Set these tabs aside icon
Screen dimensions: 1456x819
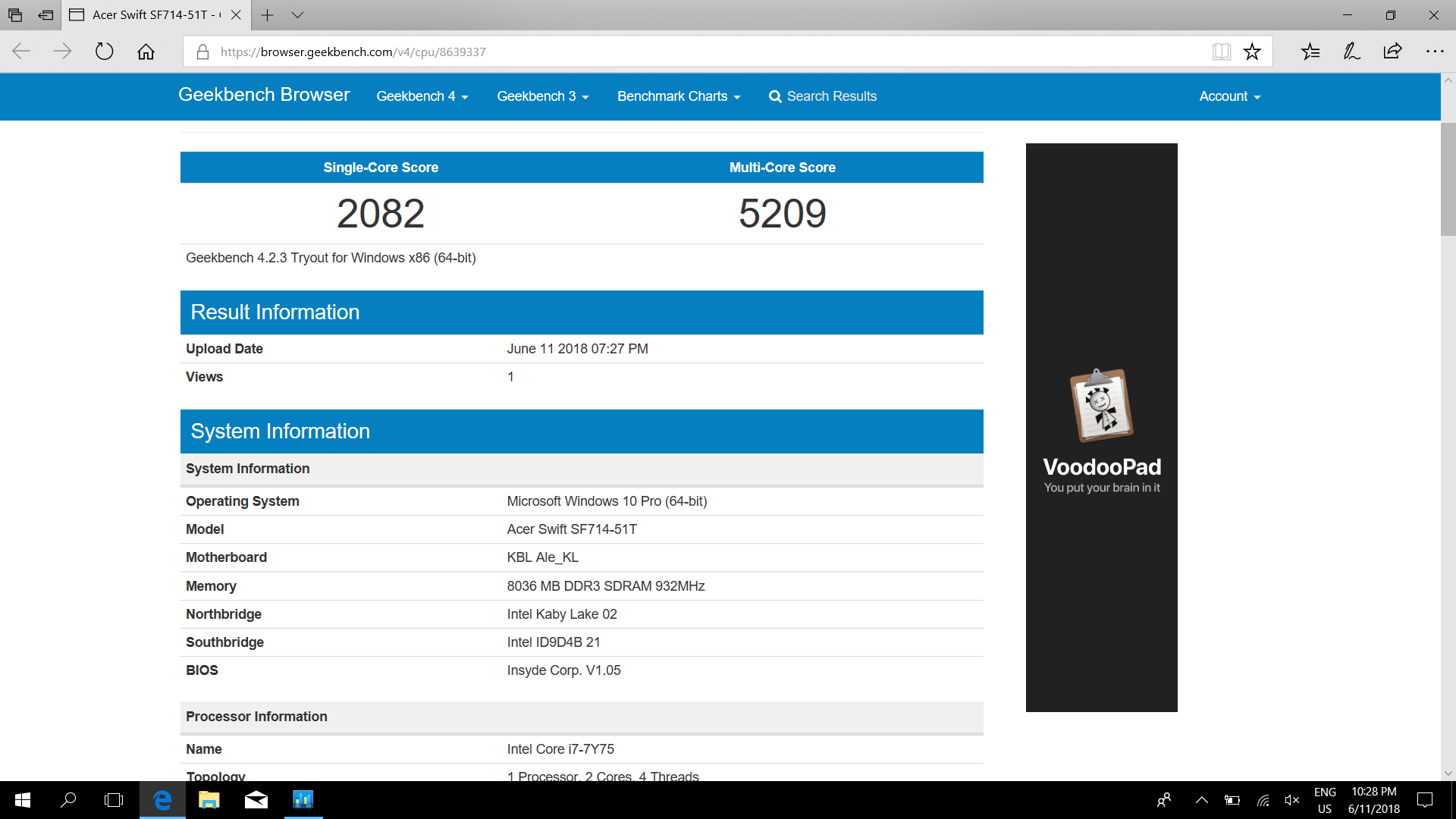(x=45, y=15)
